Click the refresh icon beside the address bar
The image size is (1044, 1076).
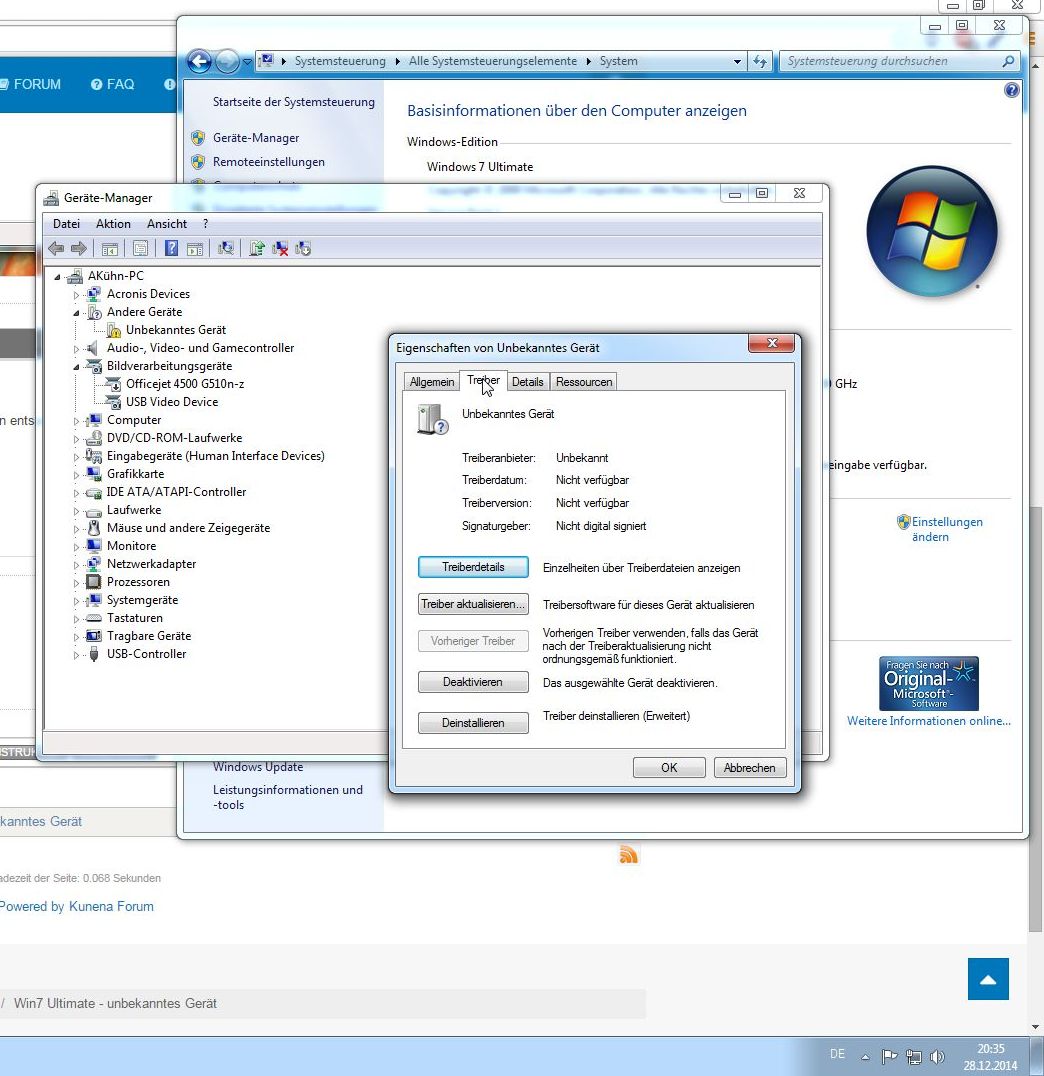click(x=760, y=61)
